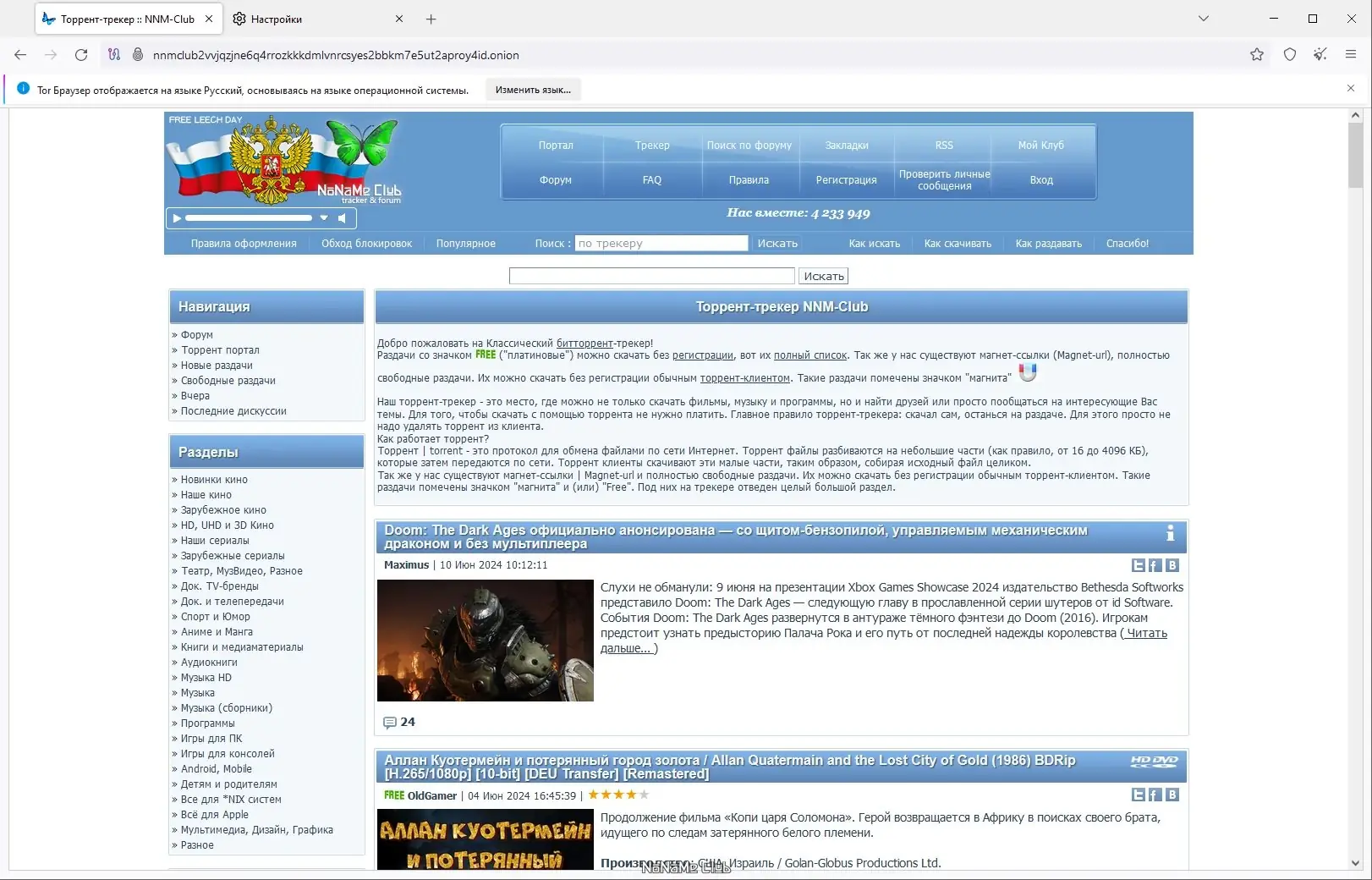Open the Правила menu item
Image resolution: width=1372 pixels, height=880 pixels.
[x=749, y=180]
